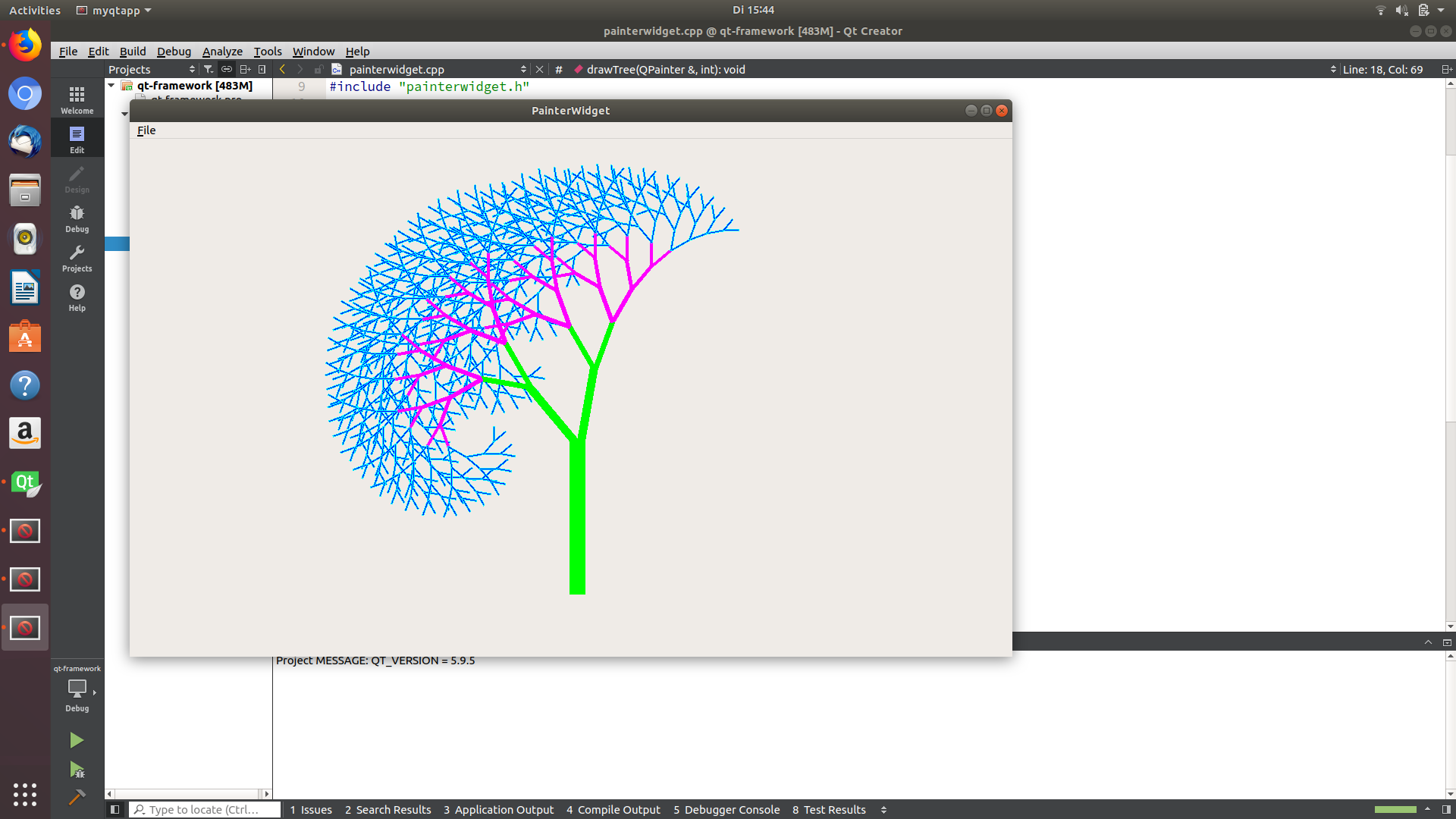Collapse the qt-framework project tree node

[x=111, y=86]
